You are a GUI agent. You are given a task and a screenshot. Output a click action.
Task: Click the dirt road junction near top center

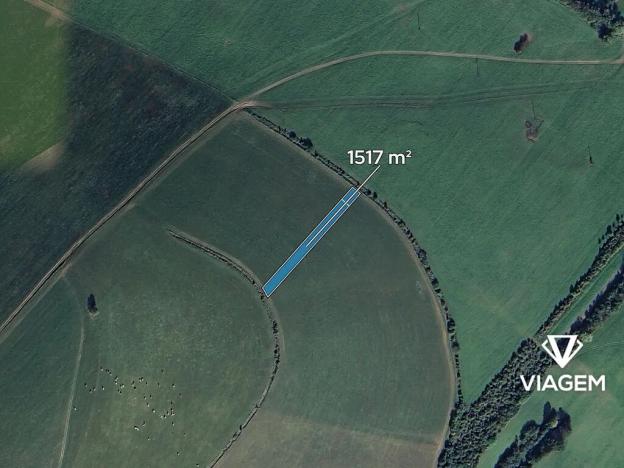(243, 104)
